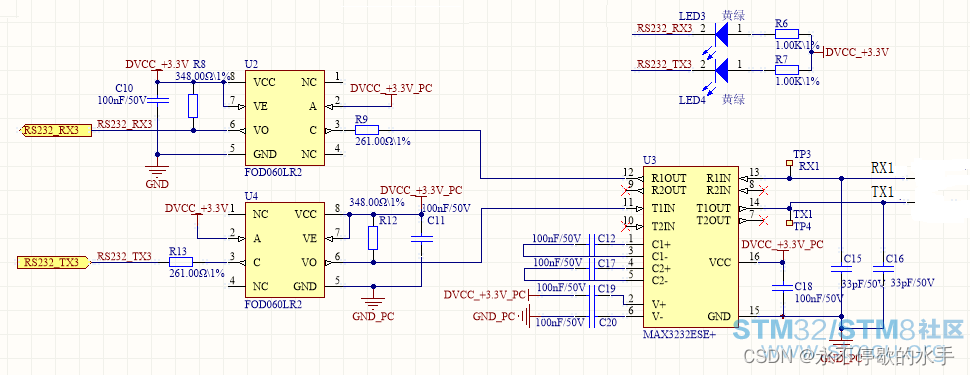
Task: Click the 261.00Ω\1% value under R13
Action: tap(197, 273)
